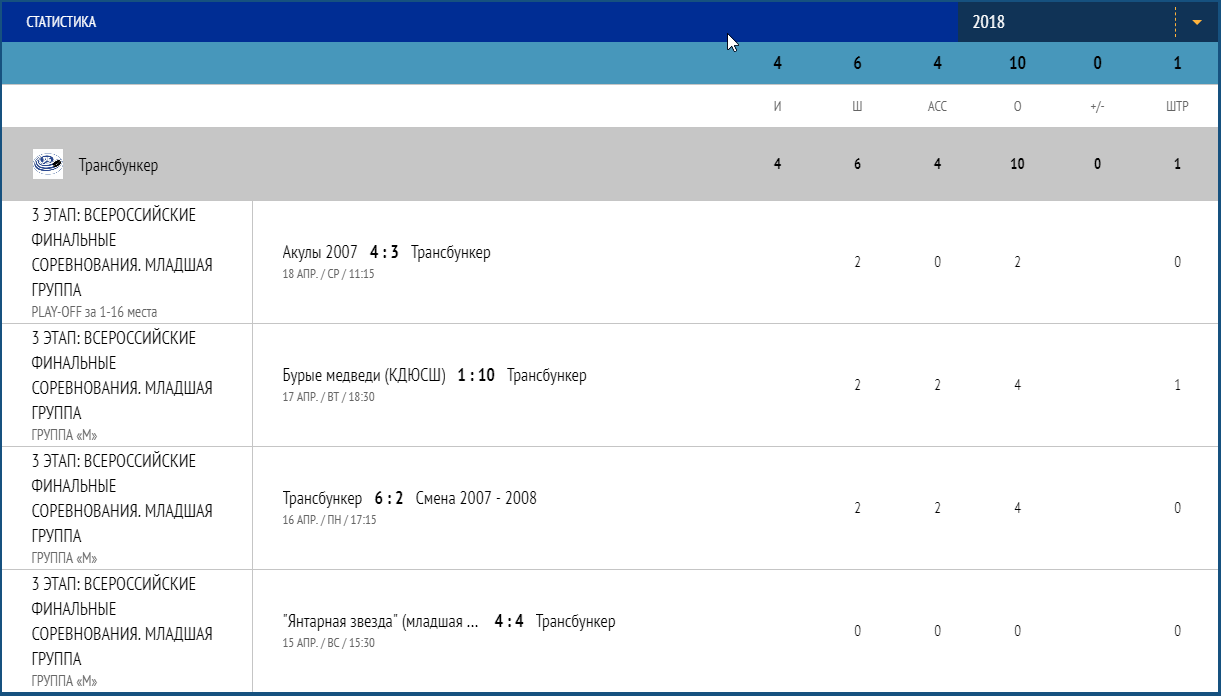Click the goals value 0 in the Янтарная звезда row
This screenshot has width=1221, height=696.
coord(857,631)
